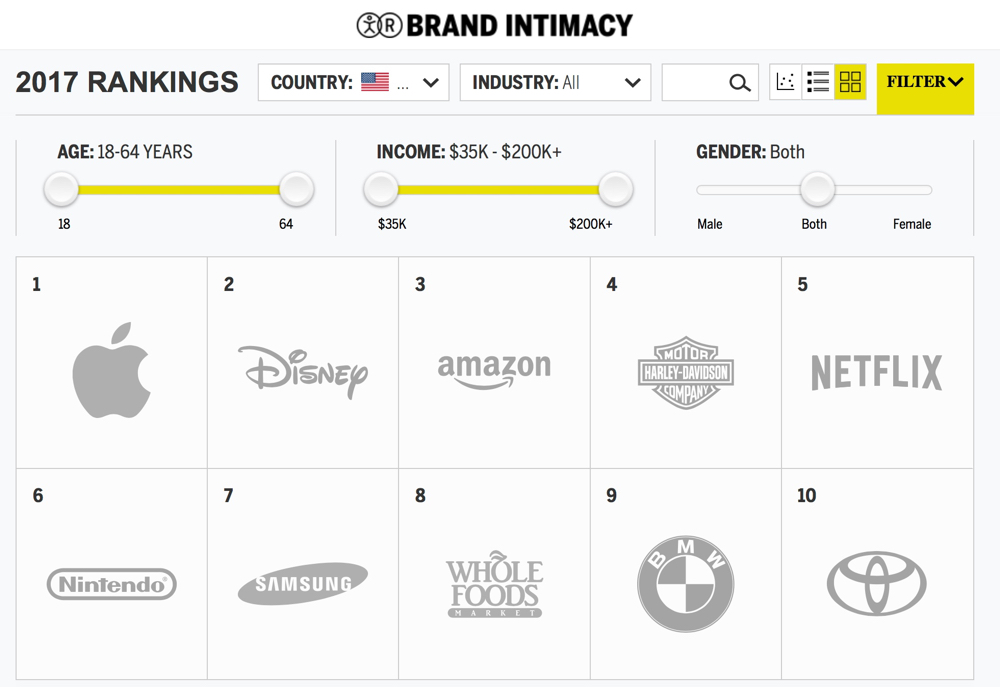The image size is (1000, 687).
Task: Switch to scatter plot view icon
Action: (x=786, y=82)
